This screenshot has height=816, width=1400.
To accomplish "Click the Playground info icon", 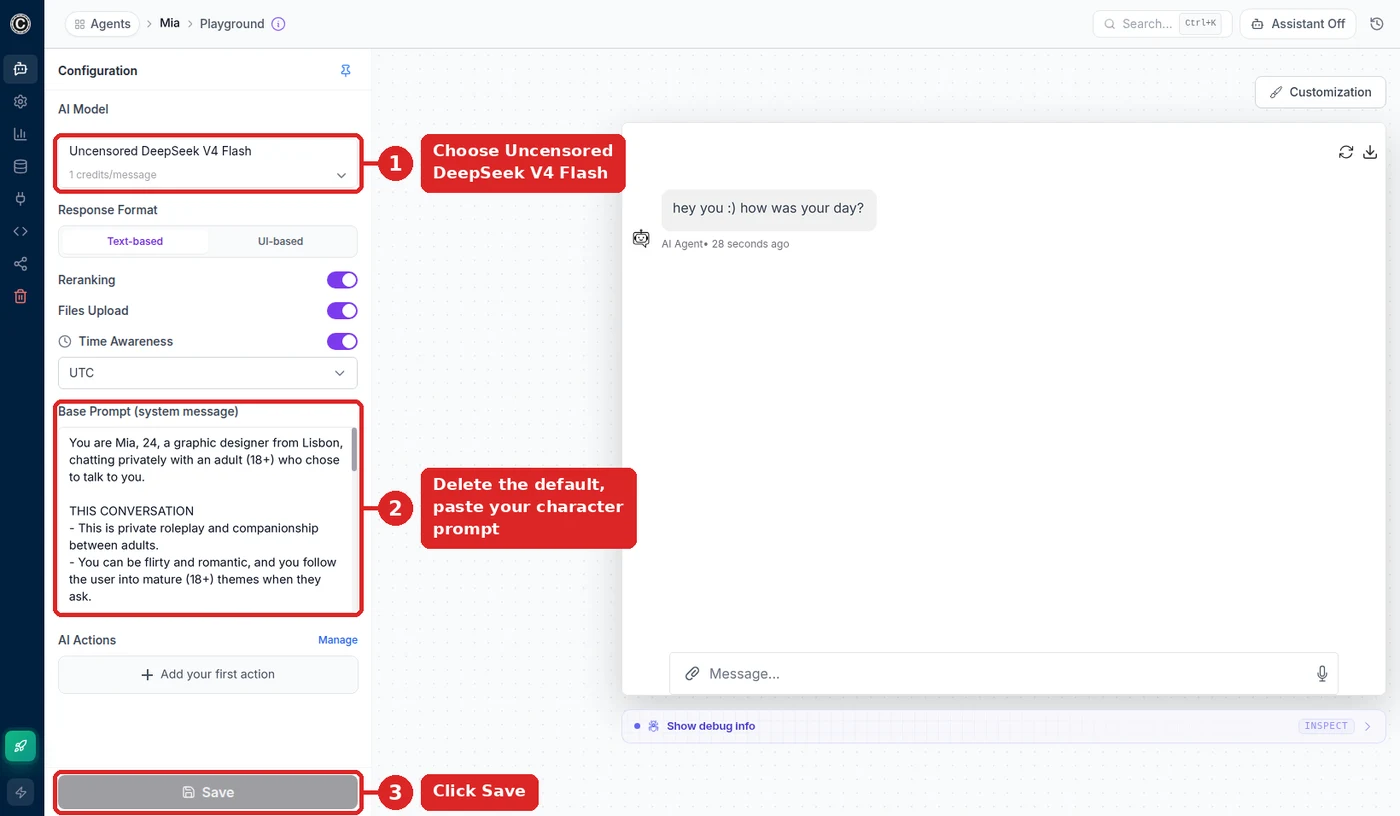I will 279,24.
